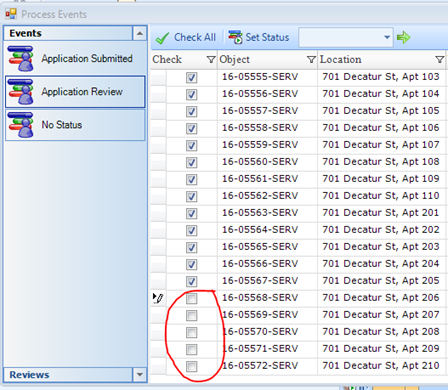Click location 701 Decatur St, Apt 103

[381, 77]
